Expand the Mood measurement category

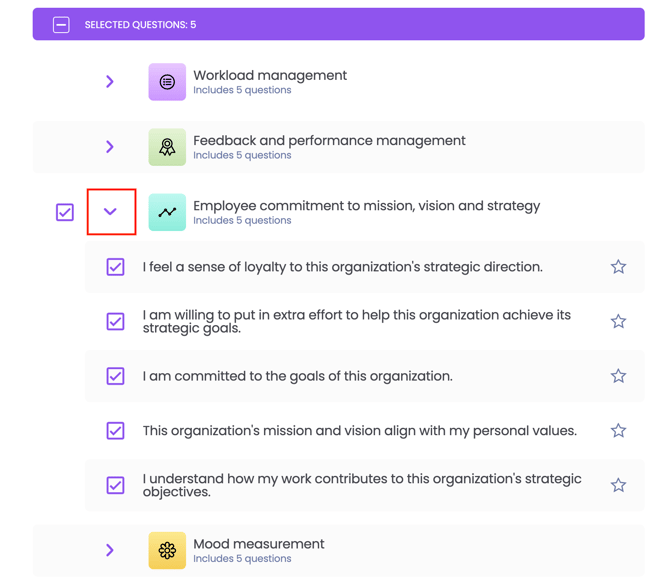tap(110, 550)
